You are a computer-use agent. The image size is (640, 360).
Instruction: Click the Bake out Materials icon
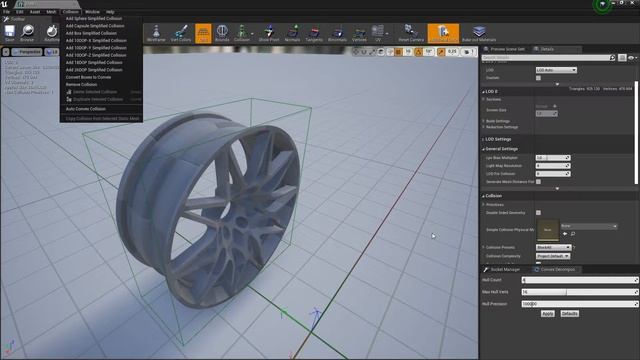(x=479, y=33)
